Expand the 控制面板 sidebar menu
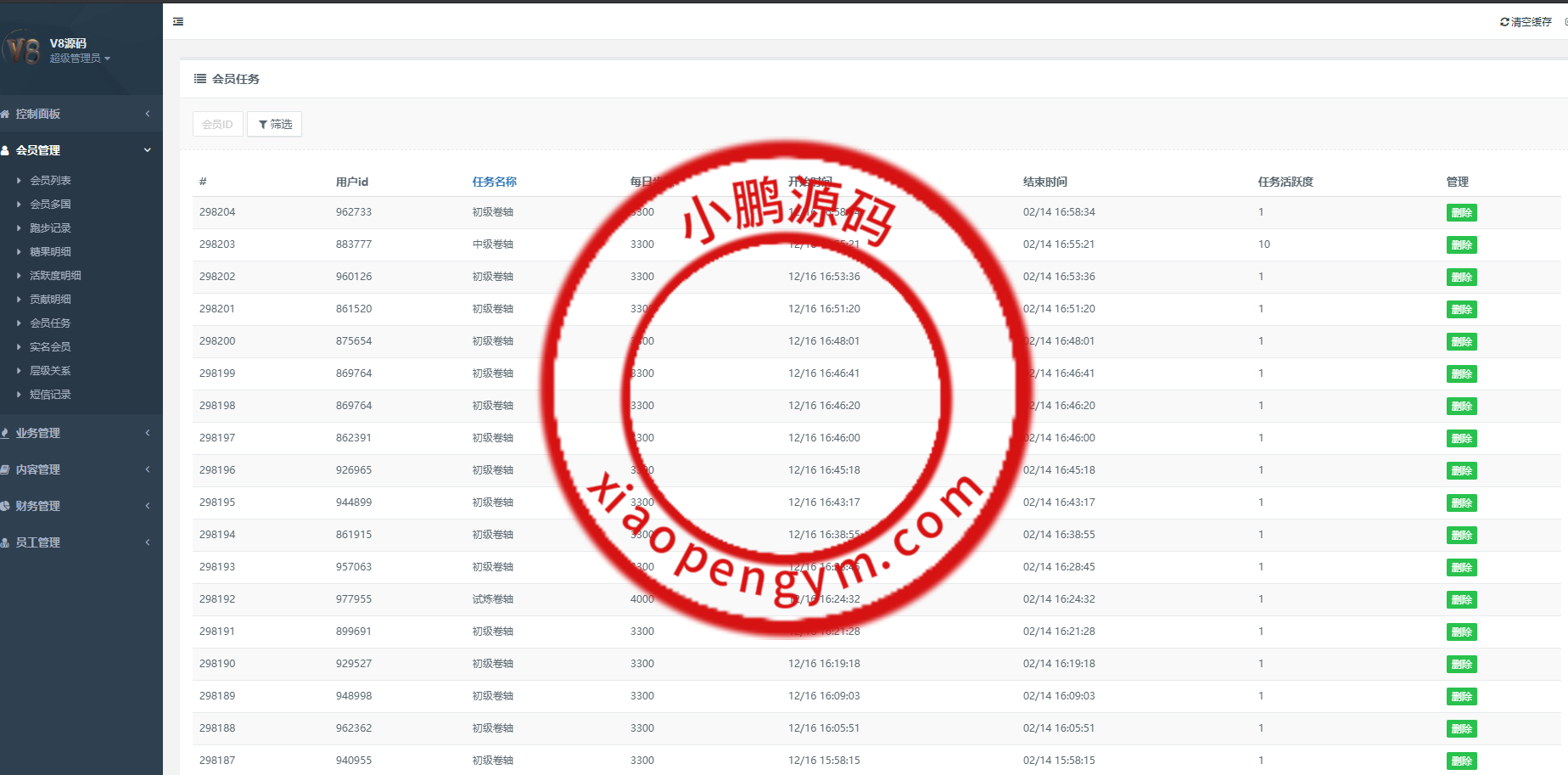Screen dimensions: 1568x775 pyautogui.click(x=76, y=114)
